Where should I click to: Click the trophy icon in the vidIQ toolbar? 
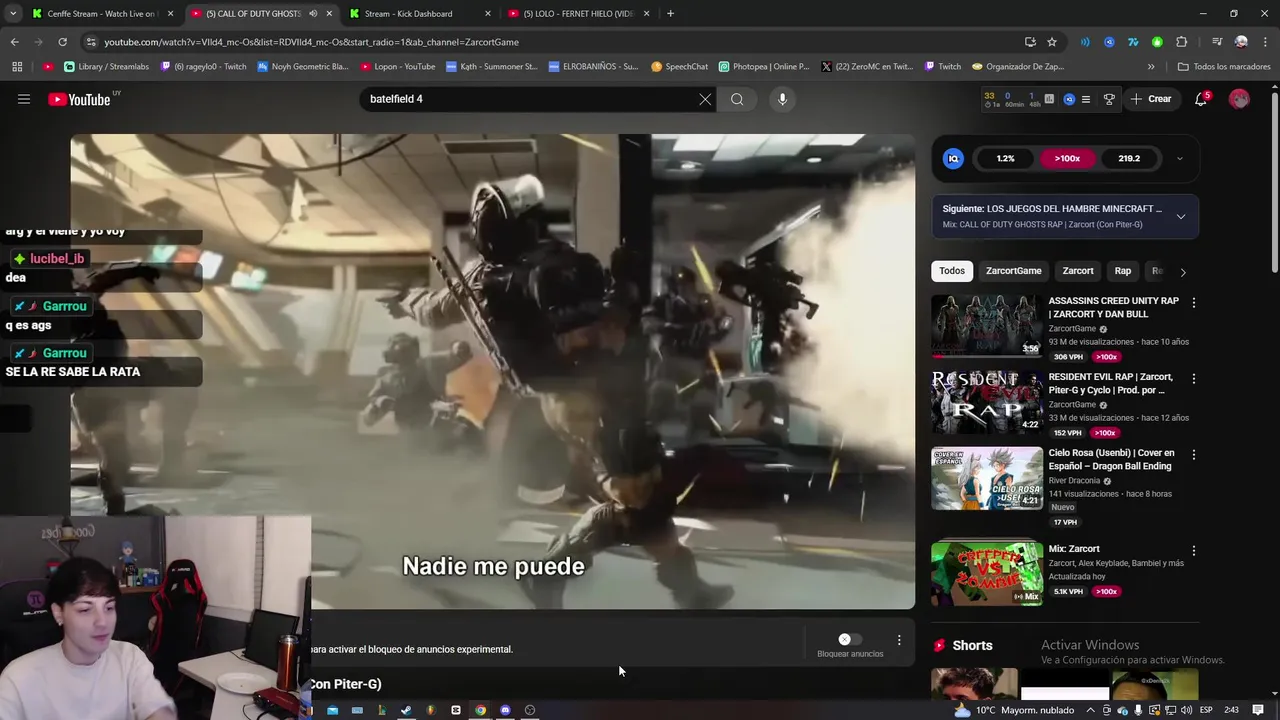[x=1109, y=99]
